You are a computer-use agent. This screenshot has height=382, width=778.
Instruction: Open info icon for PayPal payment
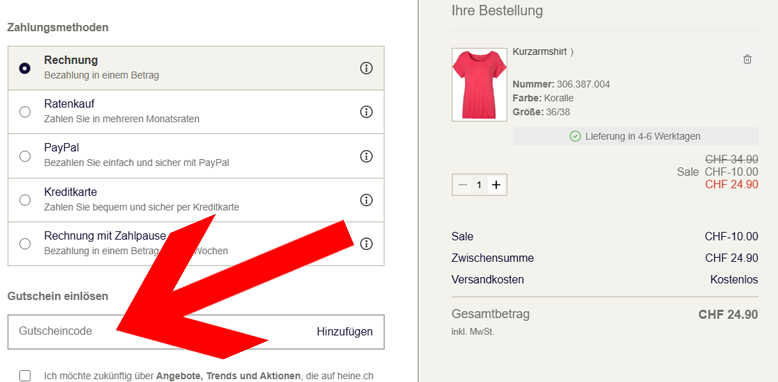tap(366, 156)
